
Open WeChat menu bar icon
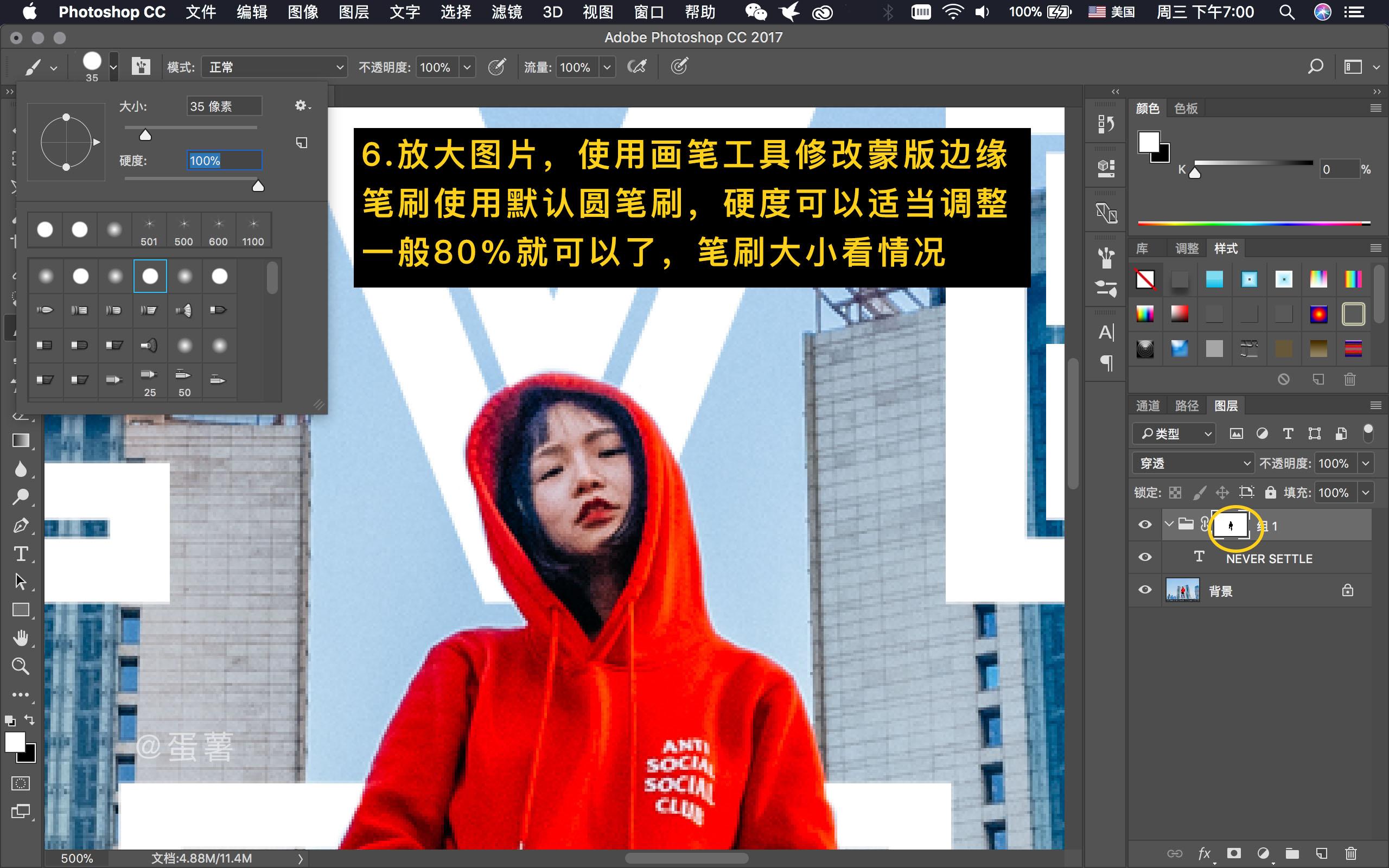coord(756,12)
